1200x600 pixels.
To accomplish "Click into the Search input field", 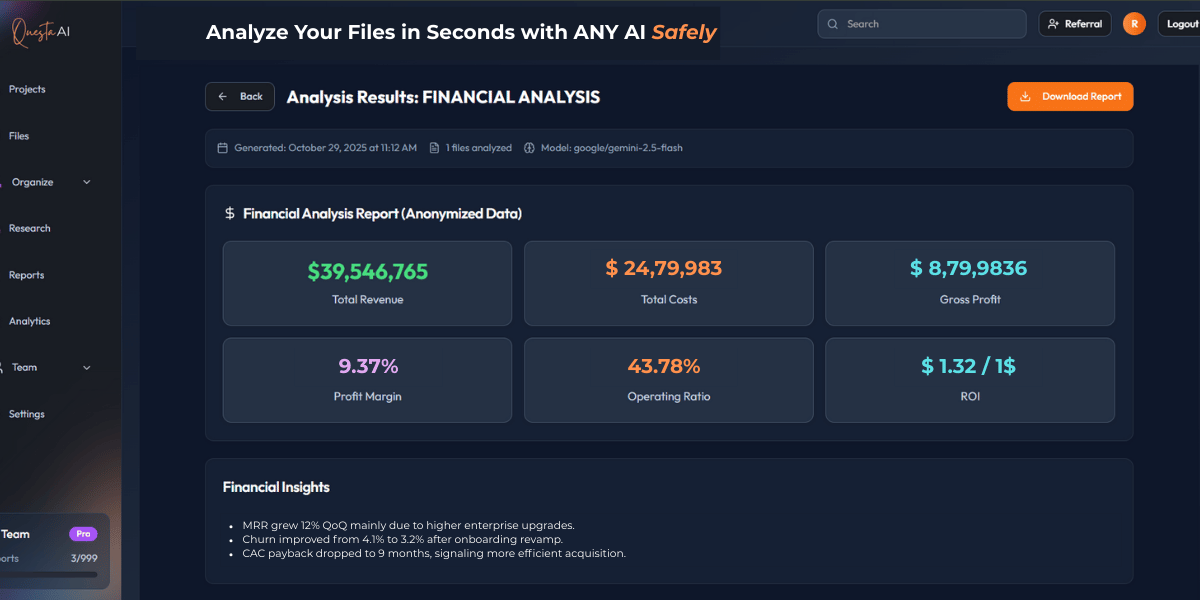I will pos(930,24).
